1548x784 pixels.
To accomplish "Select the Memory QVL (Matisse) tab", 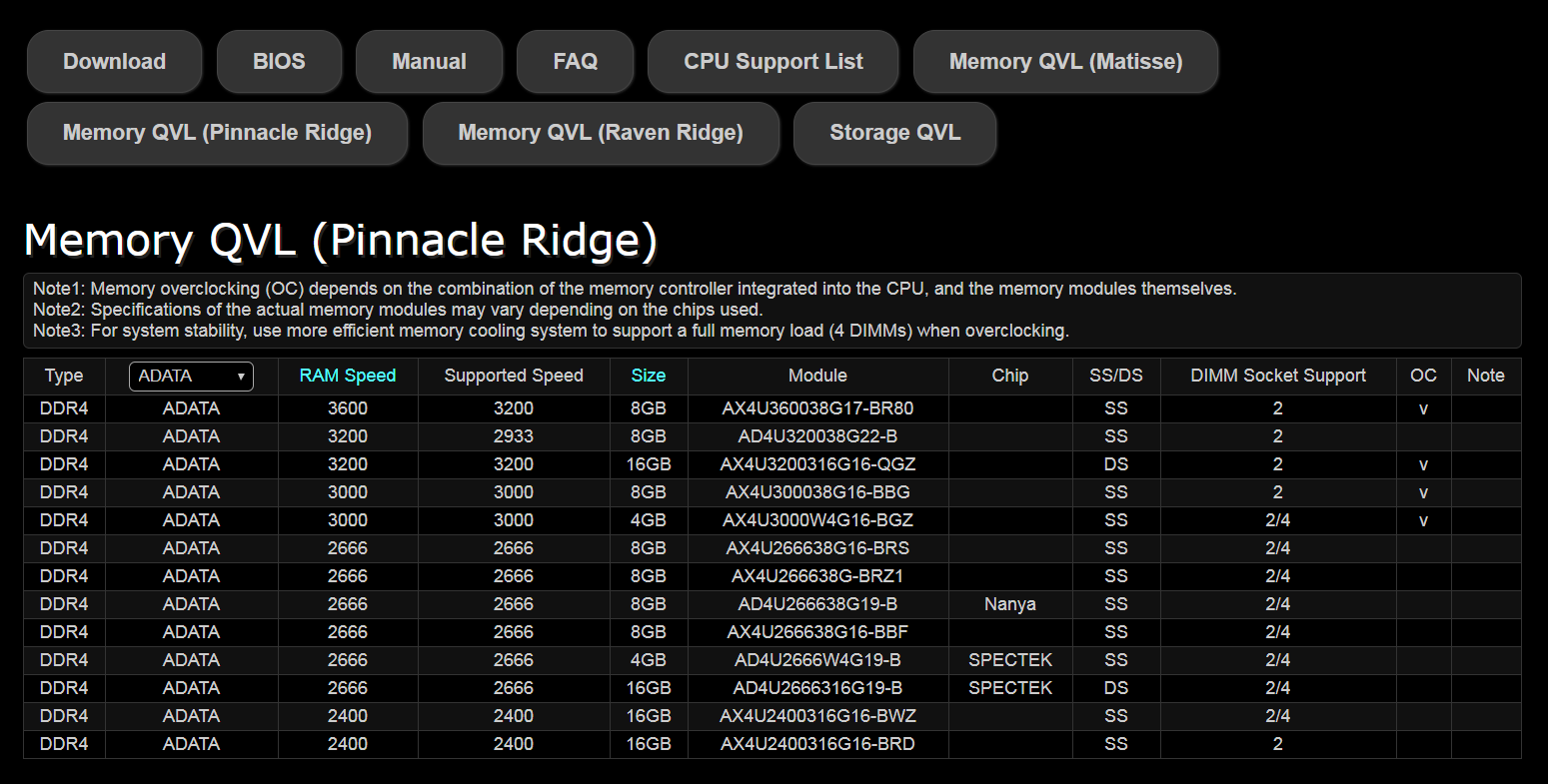I will coord(1065,62).
